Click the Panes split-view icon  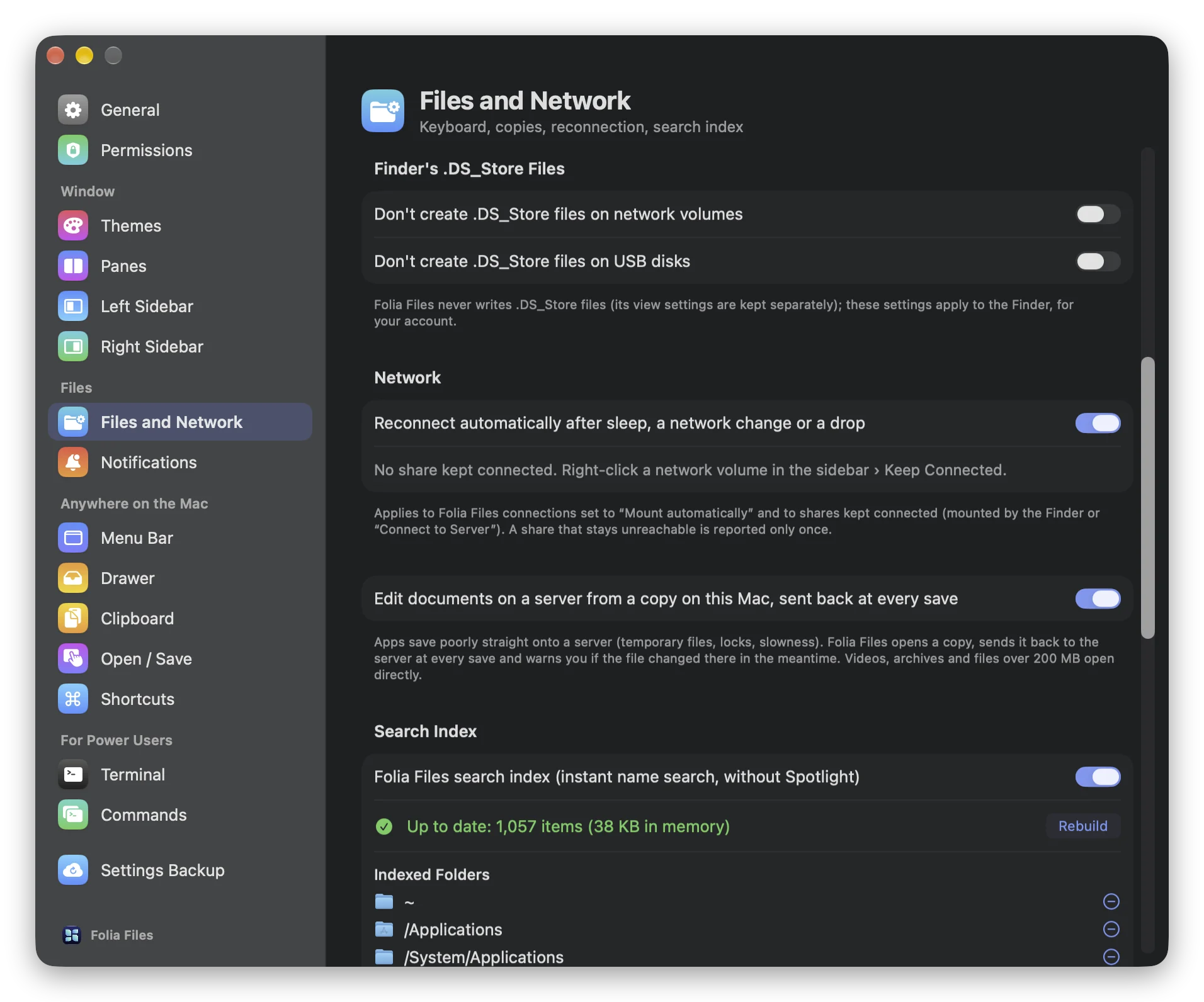[73, 266]
